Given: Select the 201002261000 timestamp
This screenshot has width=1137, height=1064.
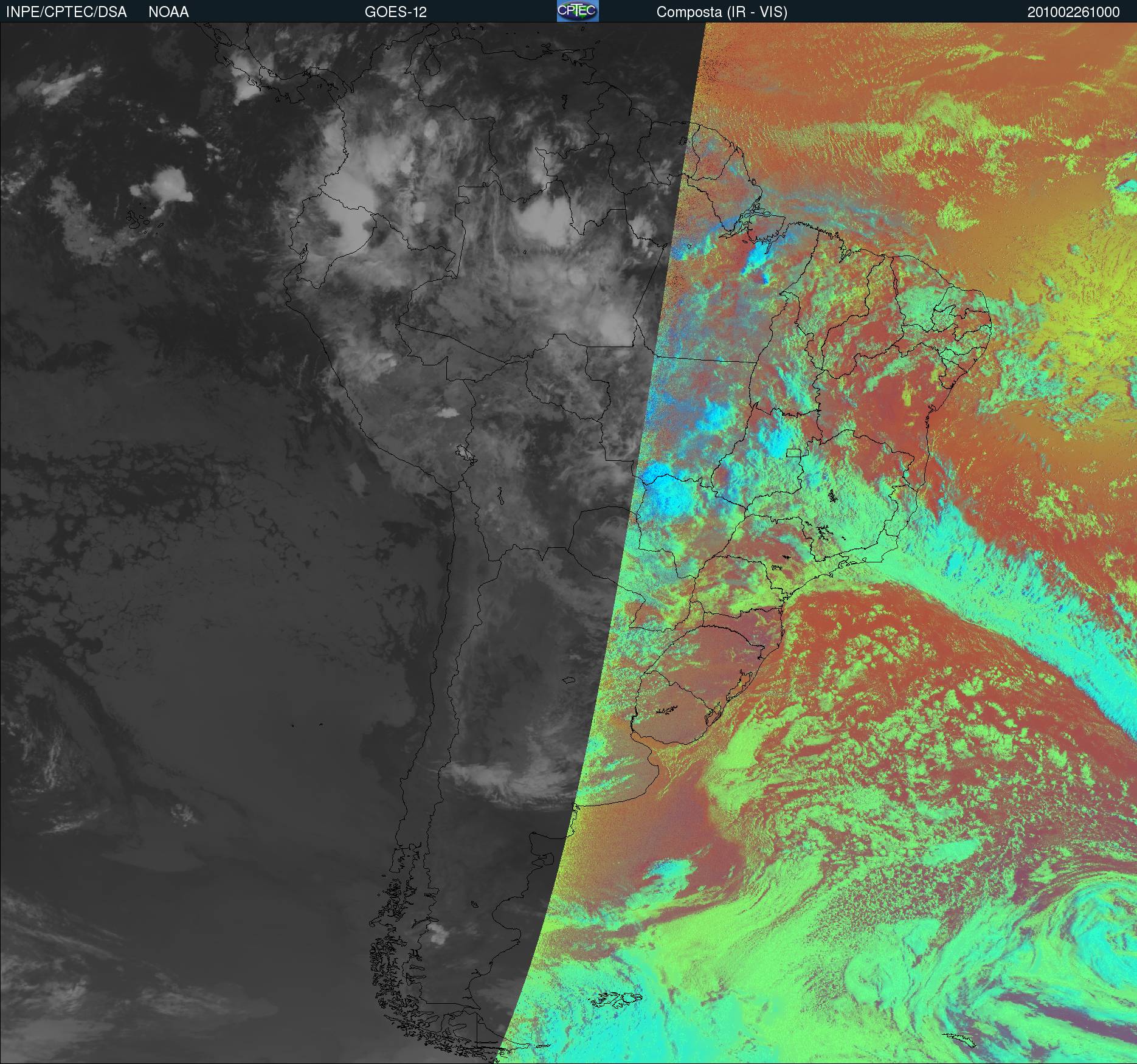Looking at the screenshot, I should tap(1073, 12).
